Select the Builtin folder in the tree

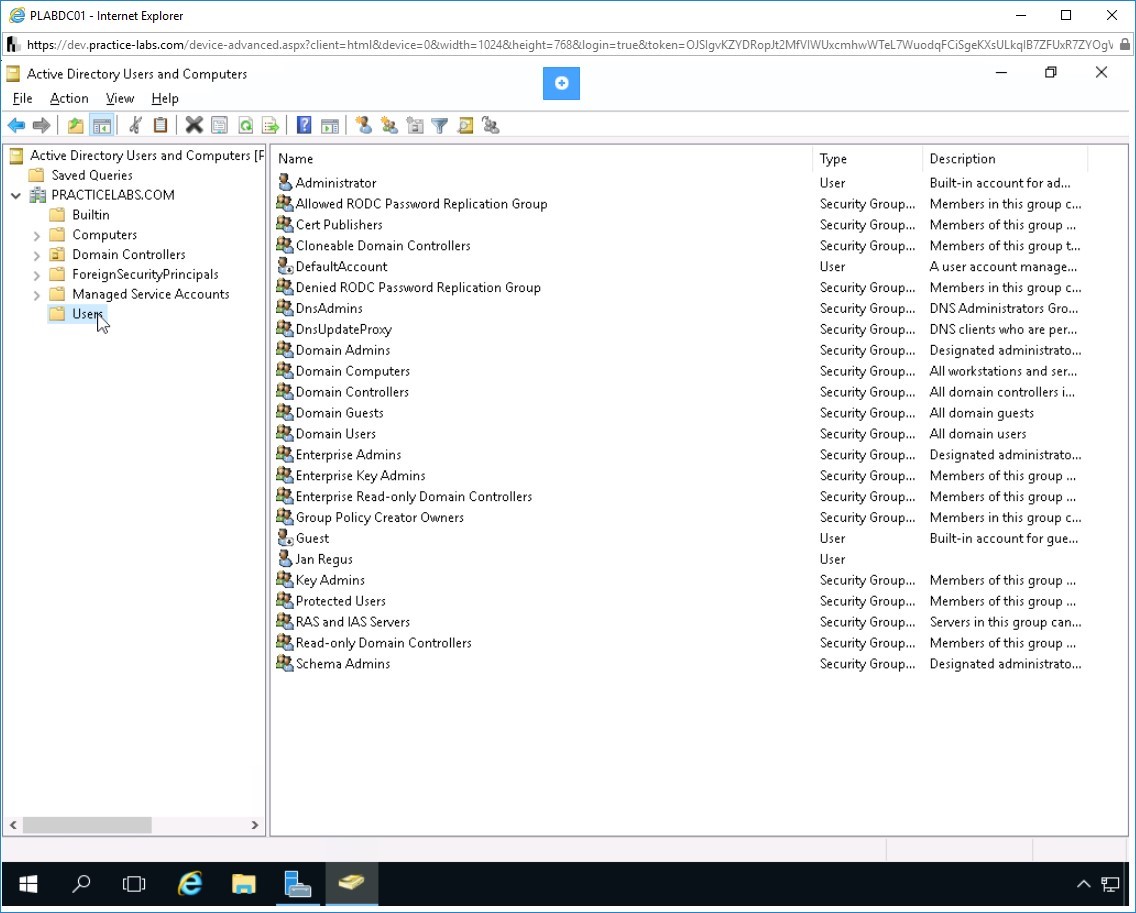(91, 215)
